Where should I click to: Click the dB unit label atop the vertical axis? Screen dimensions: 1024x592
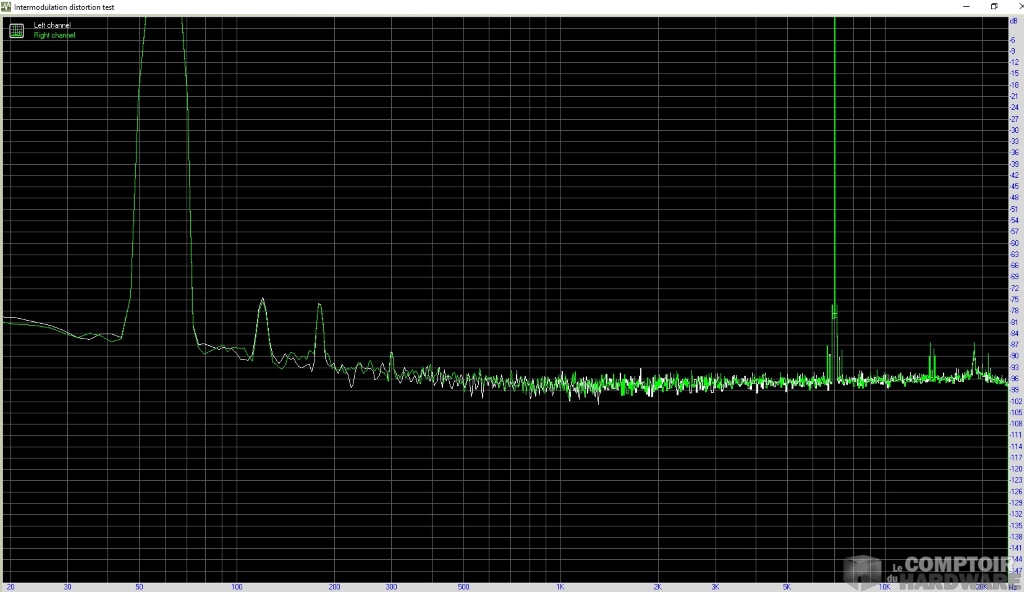[1014, 20]
